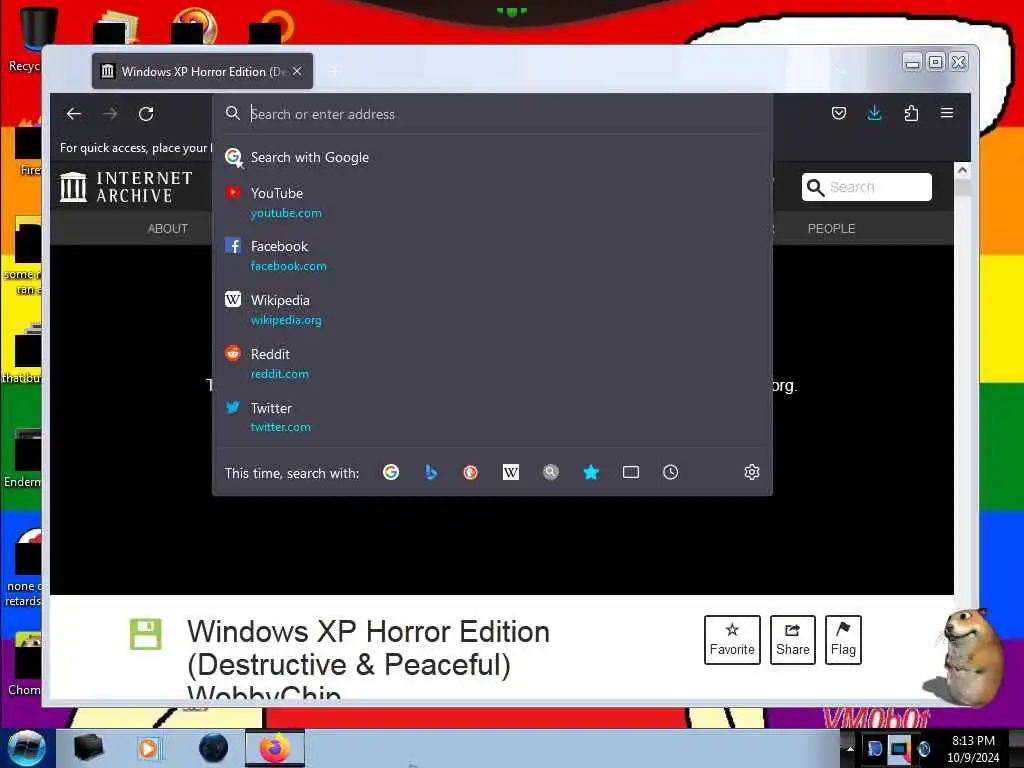Viewport: 1024px width, 768px height.
Task: Open the Firefox hamburger menu
Action: coord(947,113)
